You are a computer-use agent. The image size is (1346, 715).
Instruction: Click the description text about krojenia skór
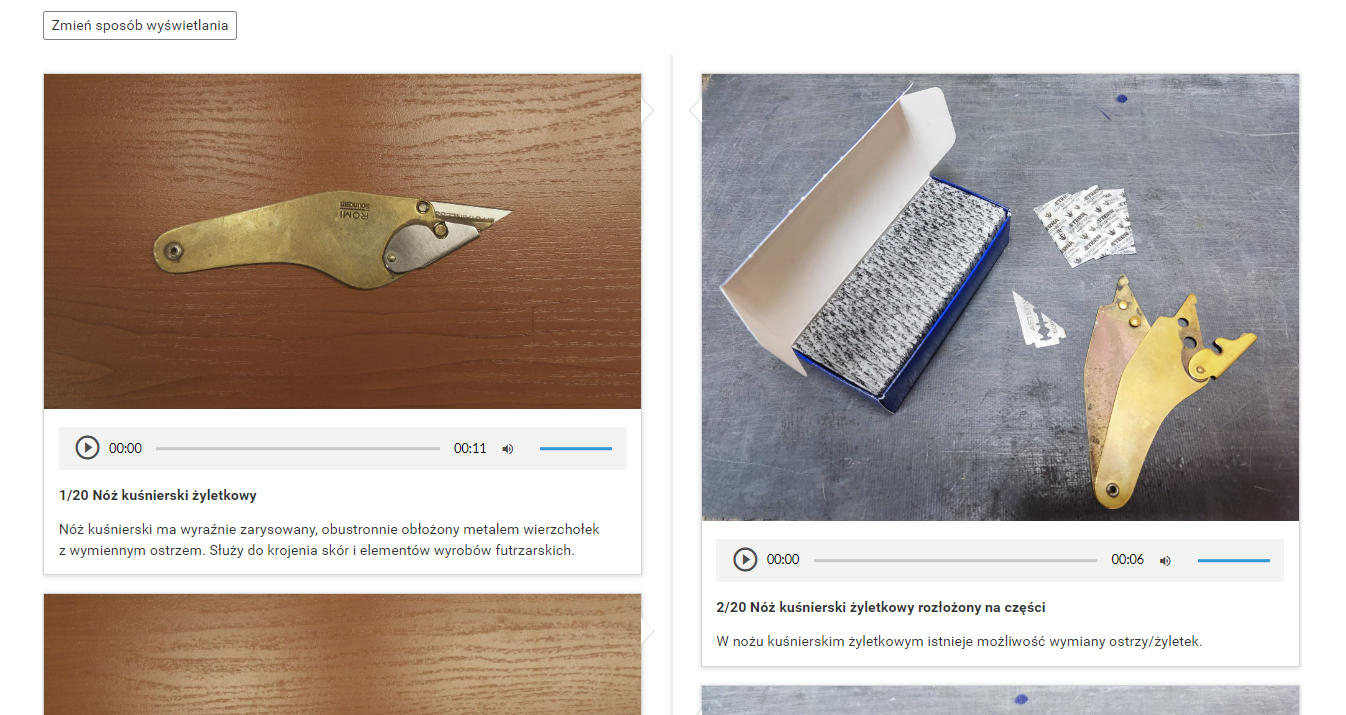pyautogui.click(x=330, y=540)
